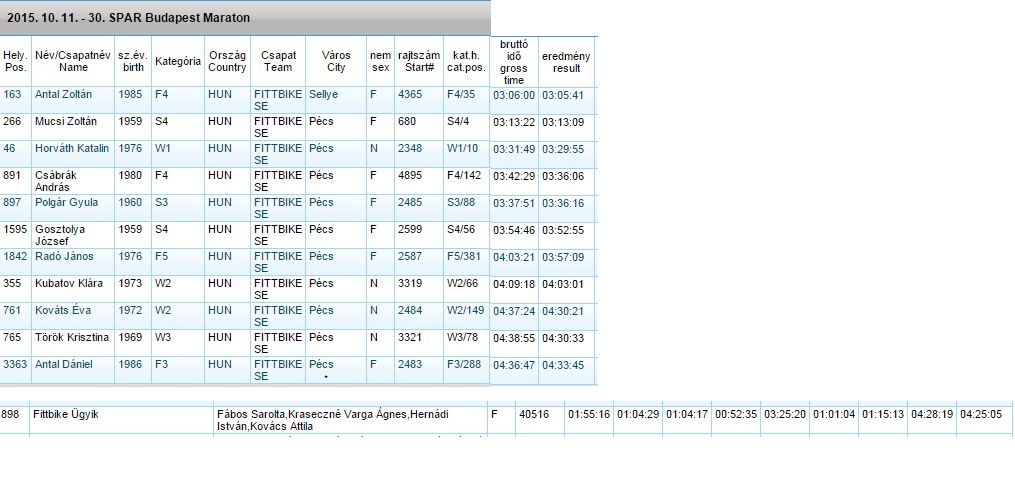Viewport: 1015px width, 493px height.
Task: Click relay time '04:28:19'
Action: 932,414
